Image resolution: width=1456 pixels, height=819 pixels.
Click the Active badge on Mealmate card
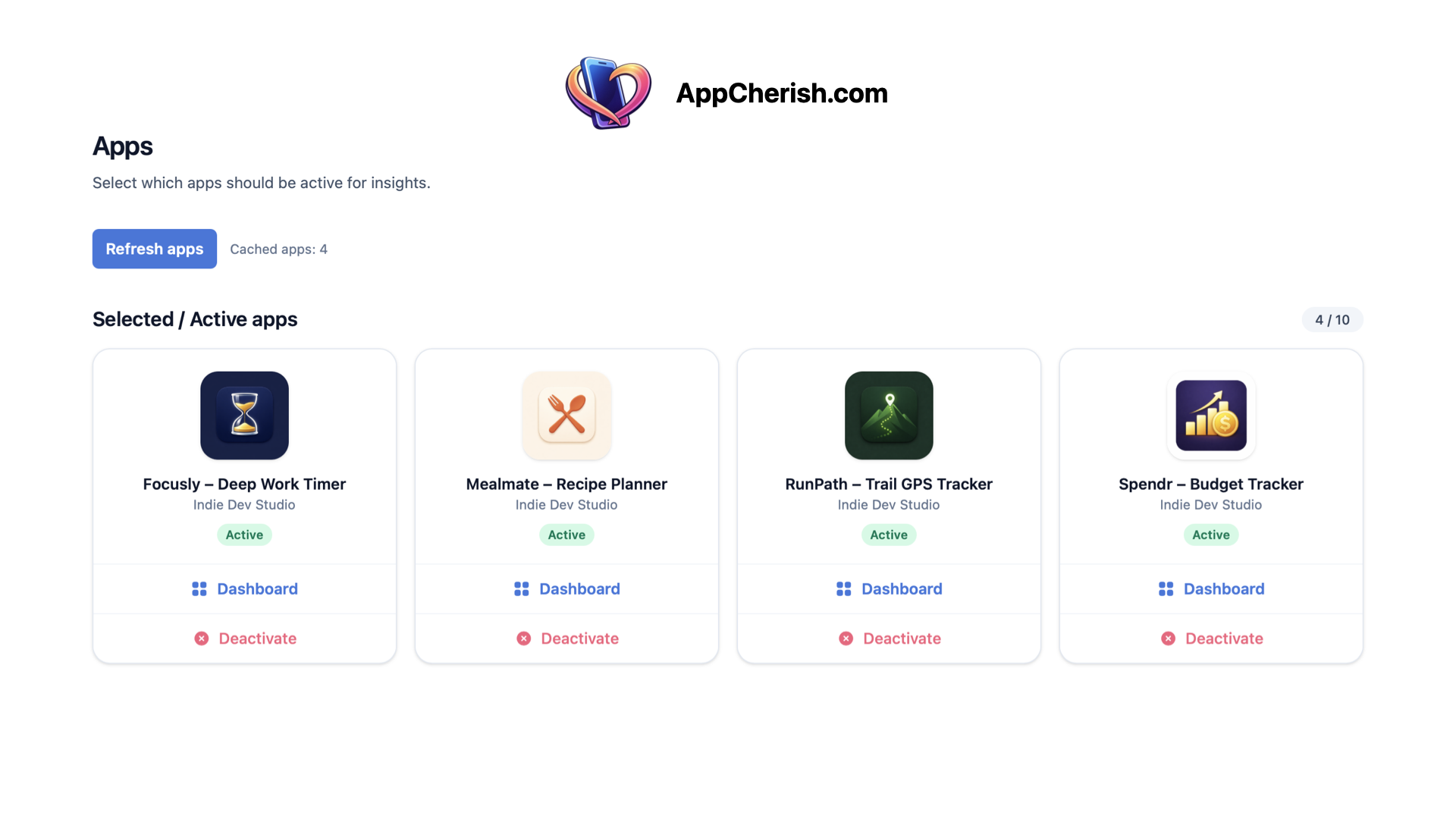tap(566, 535)
